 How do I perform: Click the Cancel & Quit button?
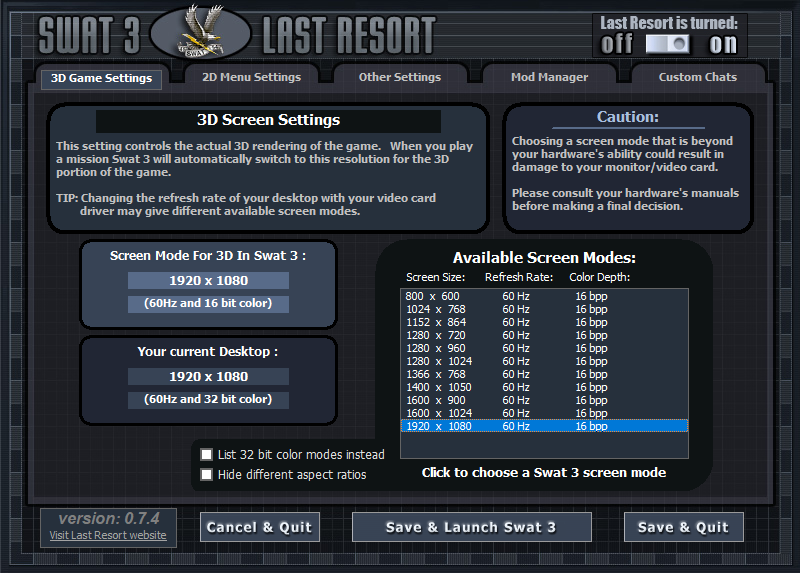coord(260,527)
